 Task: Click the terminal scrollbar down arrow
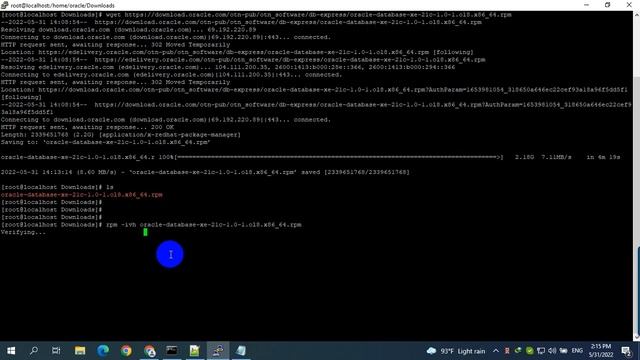point(636,337)
